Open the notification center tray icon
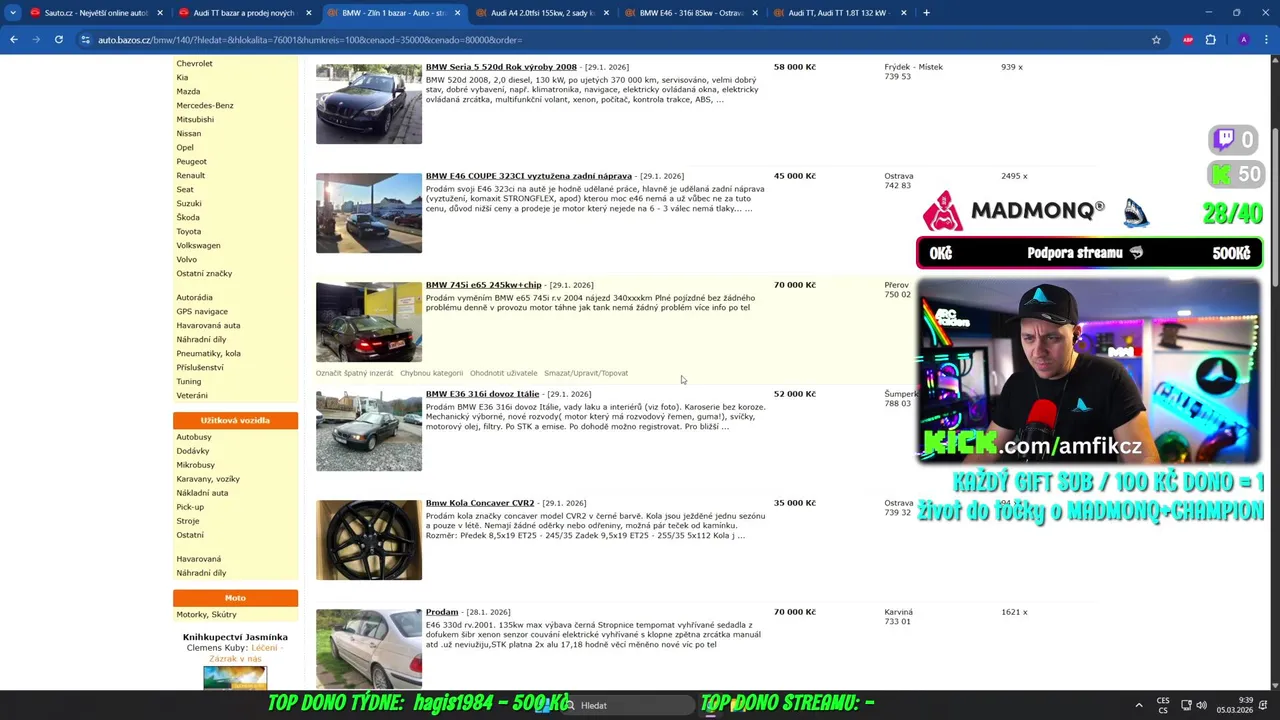The width and height of the screenshot is (1280, 720). (x=1264, y=705)
